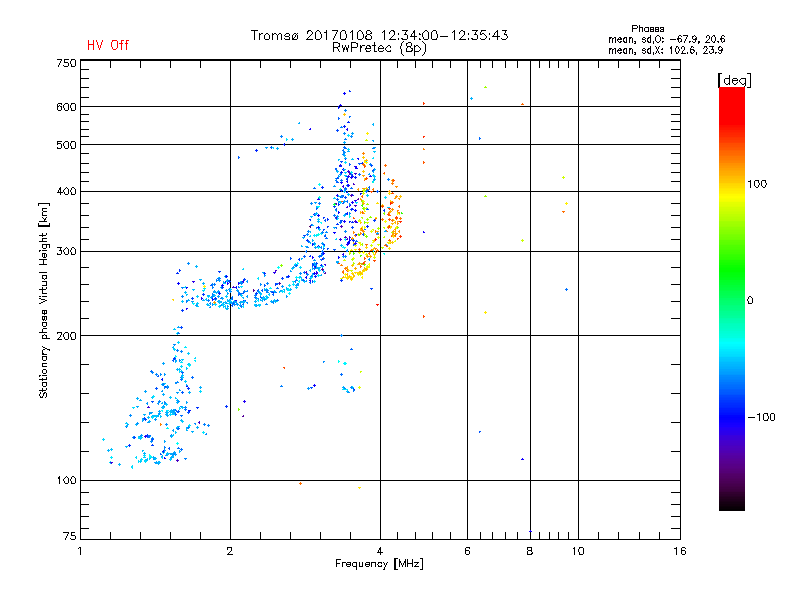
Task: Select the 'Tromsø 20170108 12:34:00-12:35:43' title
Action: click(x=379, y=35)
